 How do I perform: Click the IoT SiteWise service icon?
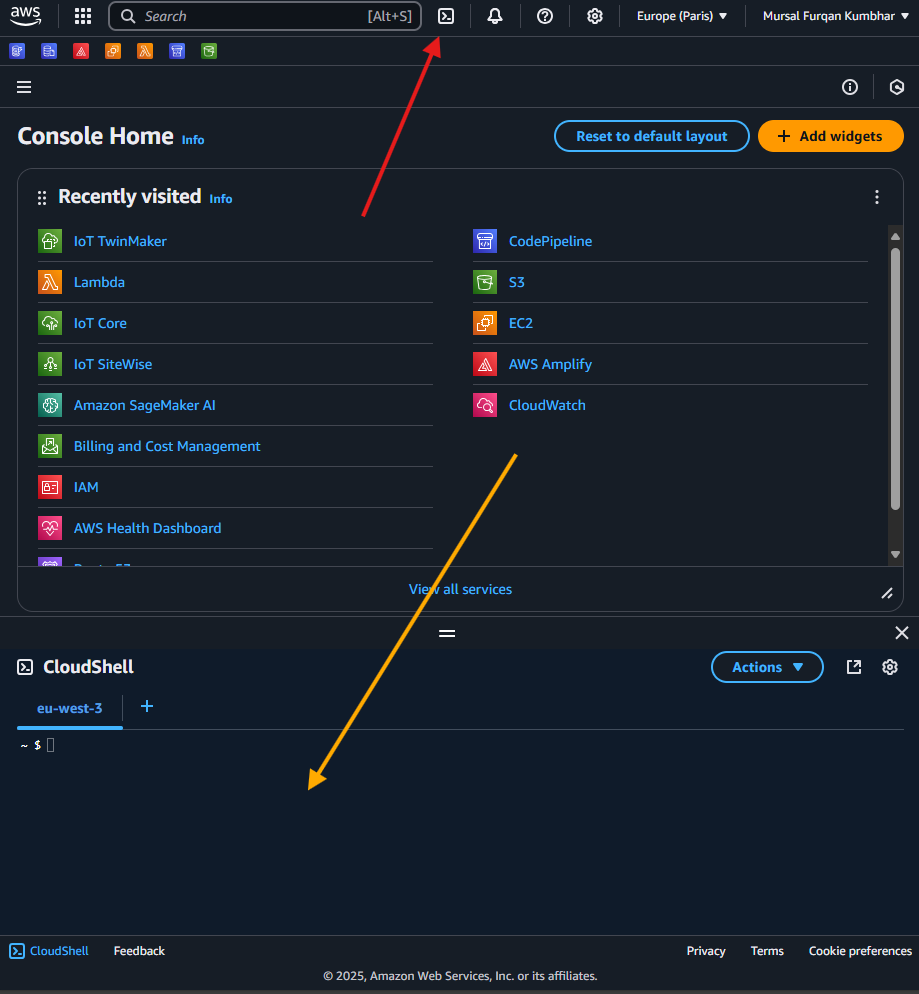(x=50, y=364)
